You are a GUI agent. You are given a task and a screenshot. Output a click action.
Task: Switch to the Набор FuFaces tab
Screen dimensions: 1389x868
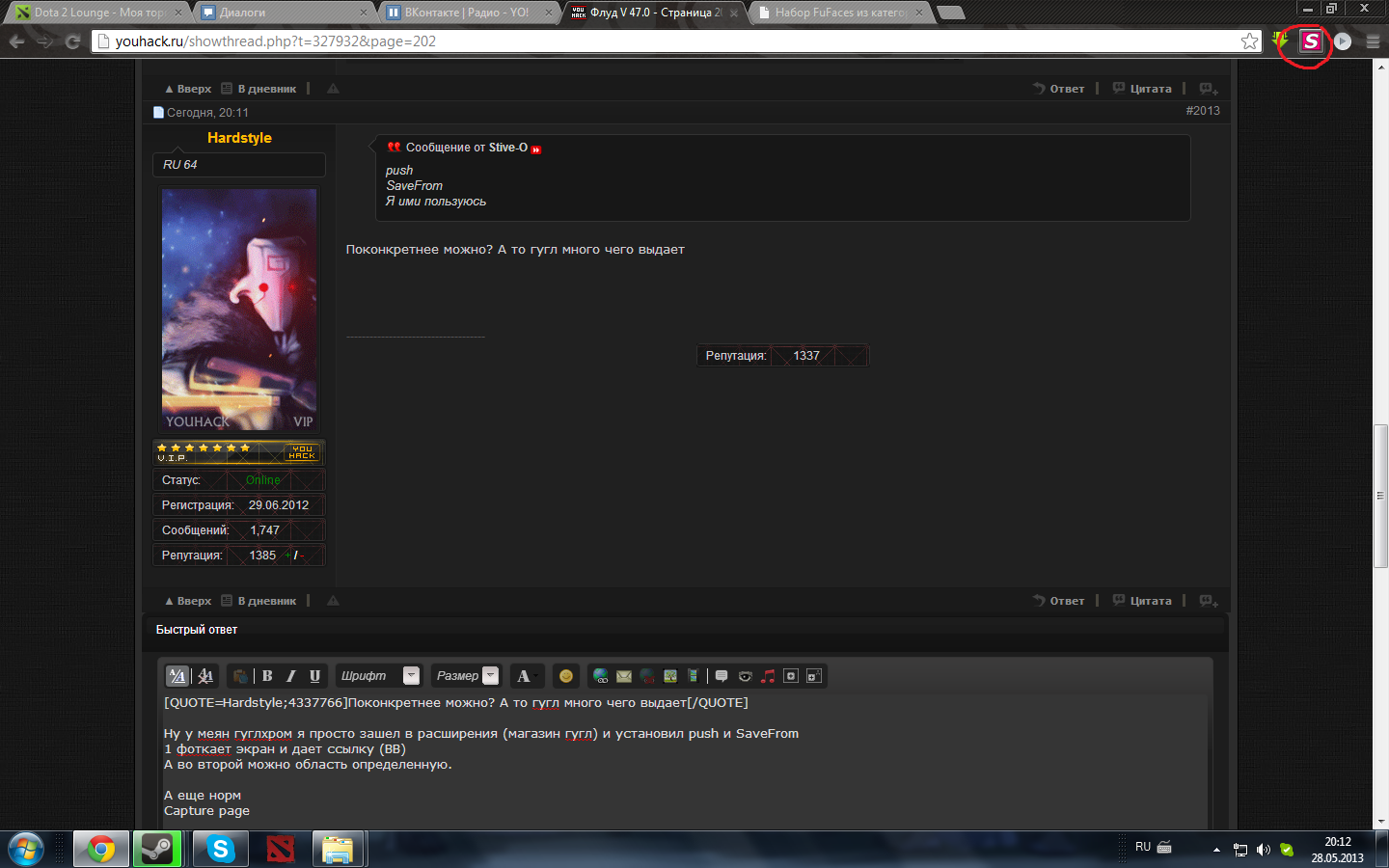(839, 13)
